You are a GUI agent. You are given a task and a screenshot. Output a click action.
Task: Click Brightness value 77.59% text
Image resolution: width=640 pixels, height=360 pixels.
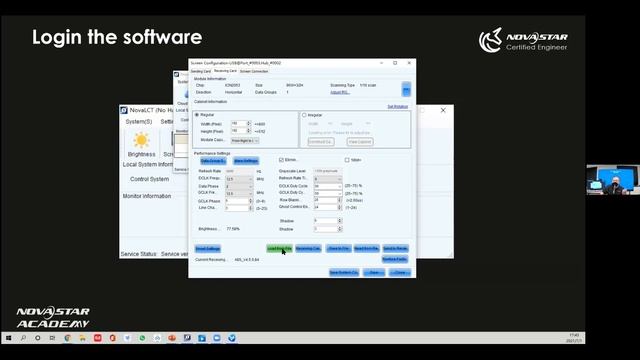pos(233,229)
